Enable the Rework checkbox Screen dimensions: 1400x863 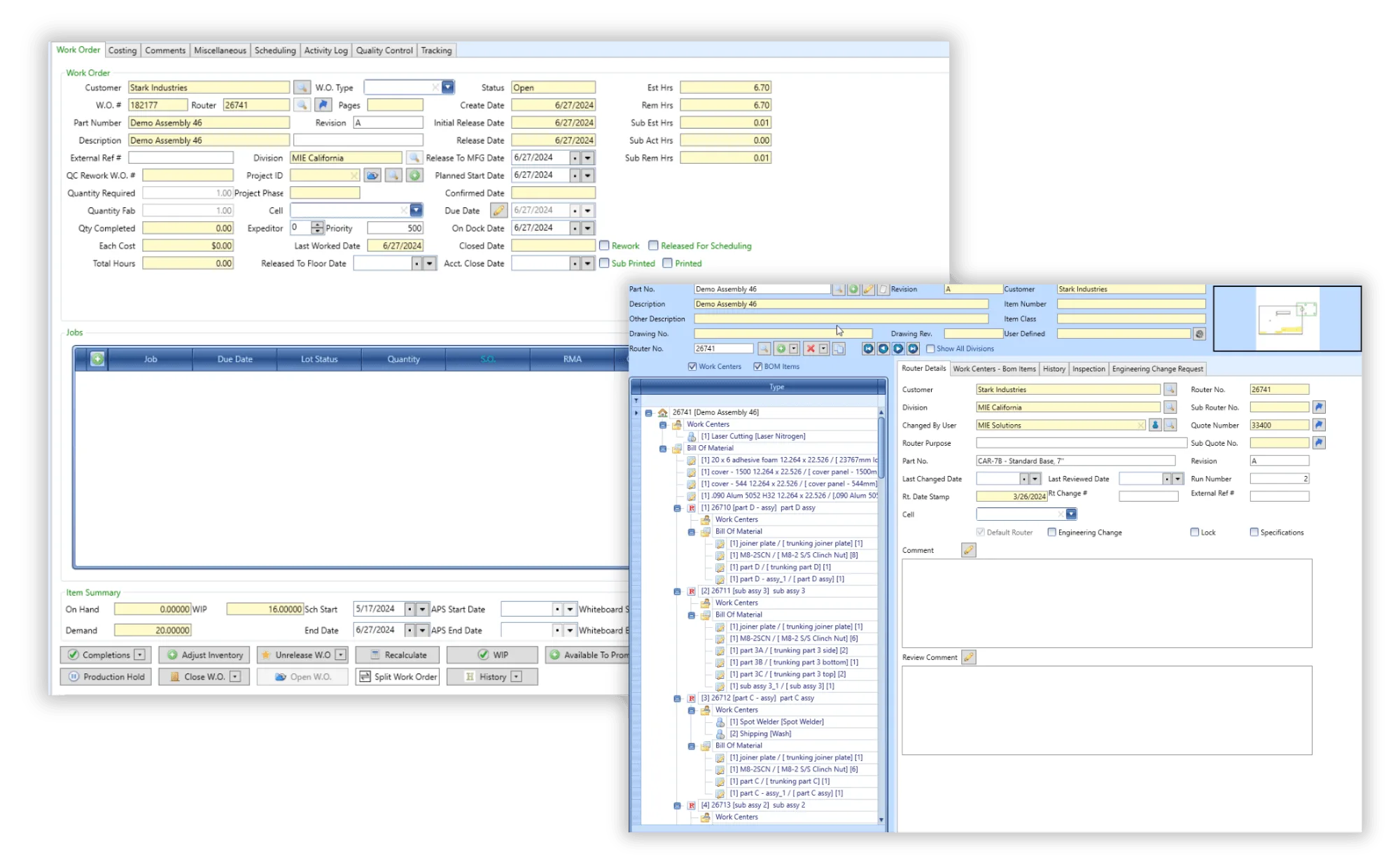point(604,246)
